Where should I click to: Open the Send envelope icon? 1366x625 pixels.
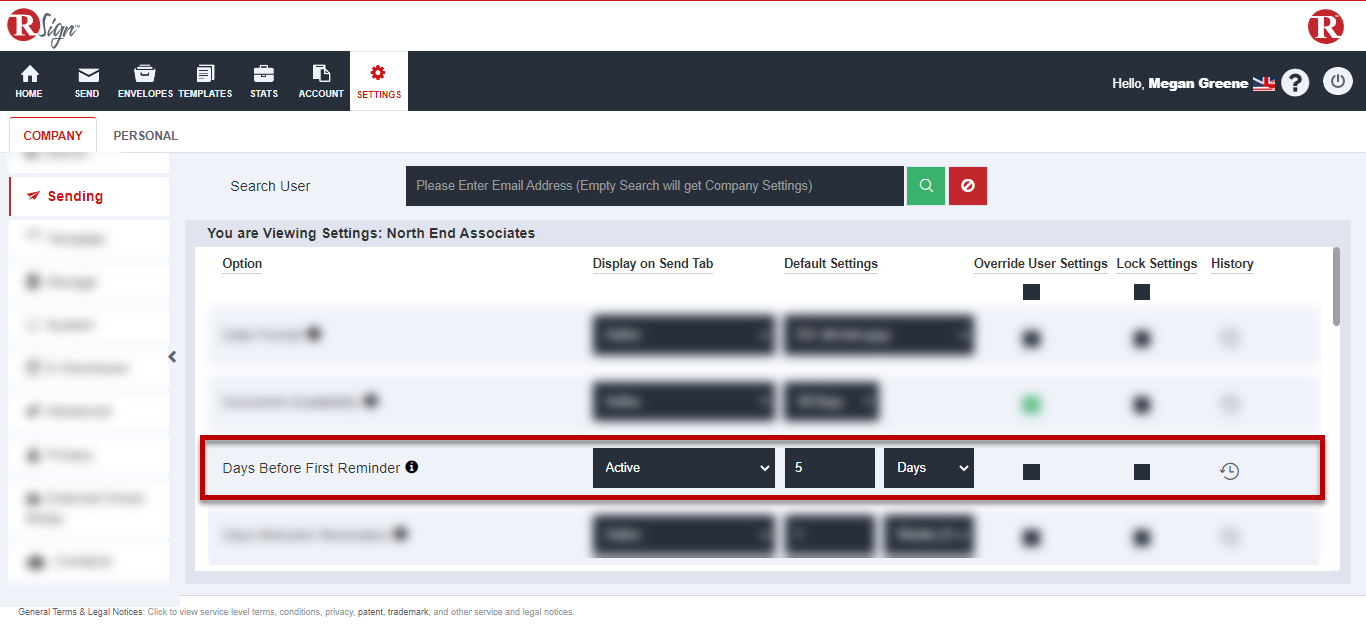[x=88, y=75]
